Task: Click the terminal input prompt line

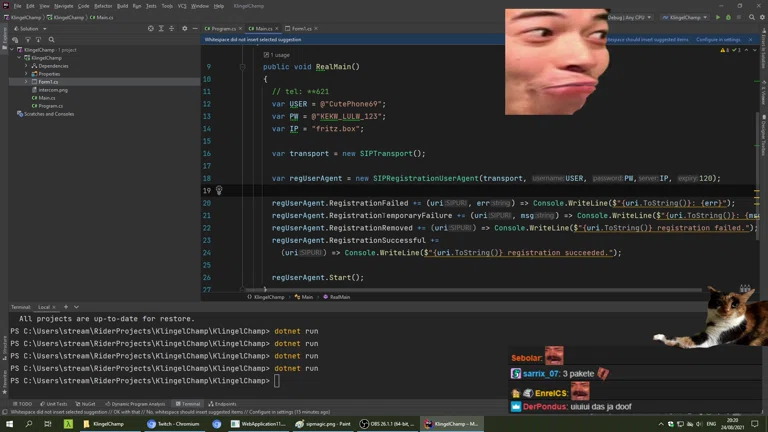Action: (145, 381)
